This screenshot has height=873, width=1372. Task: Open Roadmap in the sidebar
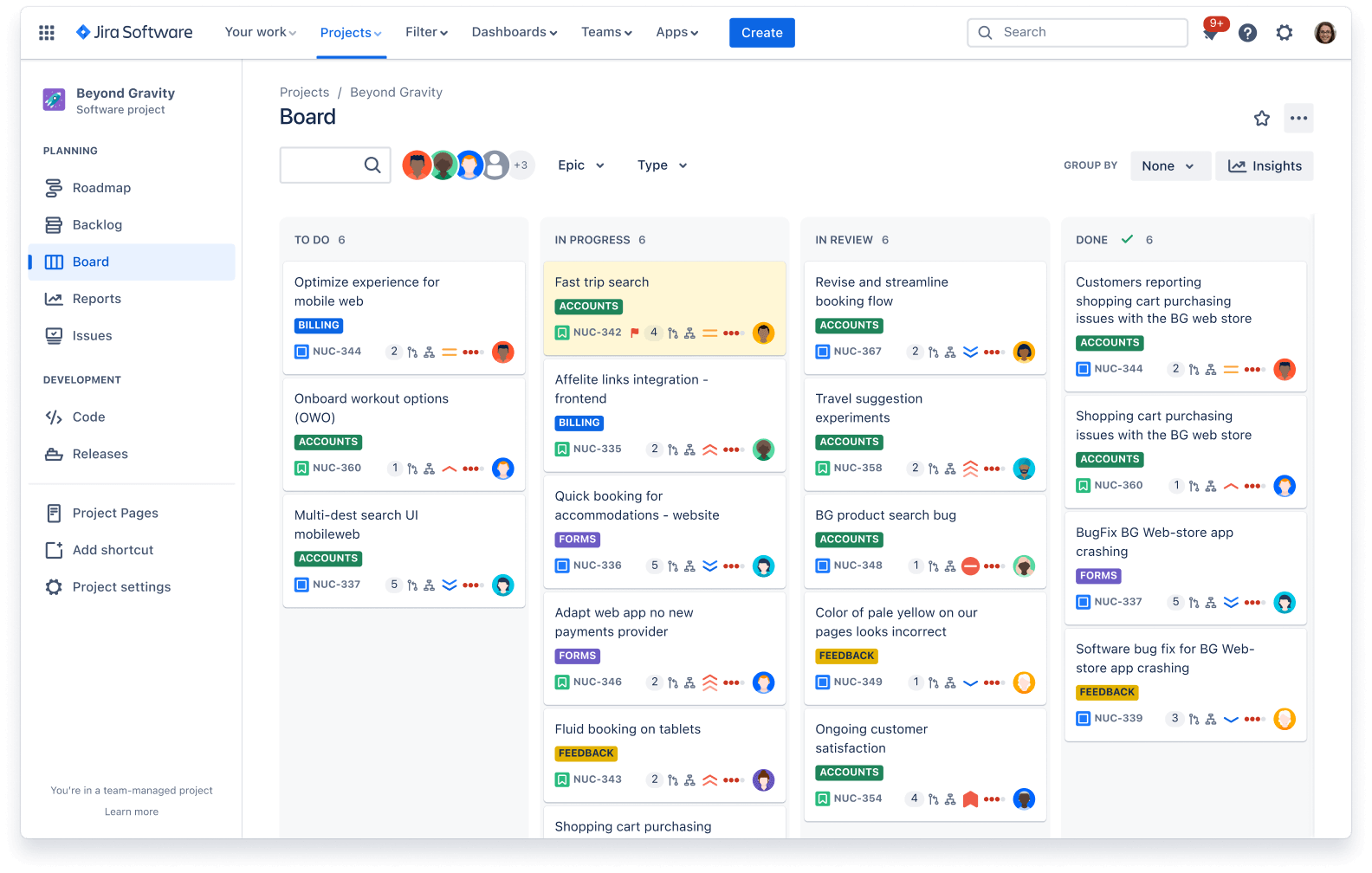coord(101,188)
